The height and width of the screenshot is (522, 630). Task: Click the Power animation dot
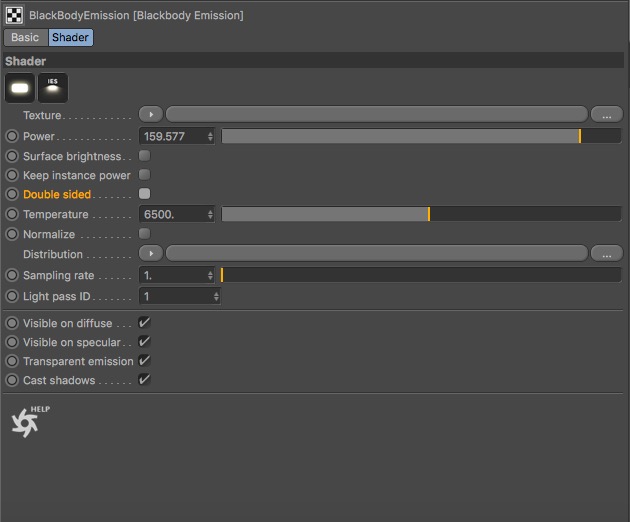(x=12, y=136)
